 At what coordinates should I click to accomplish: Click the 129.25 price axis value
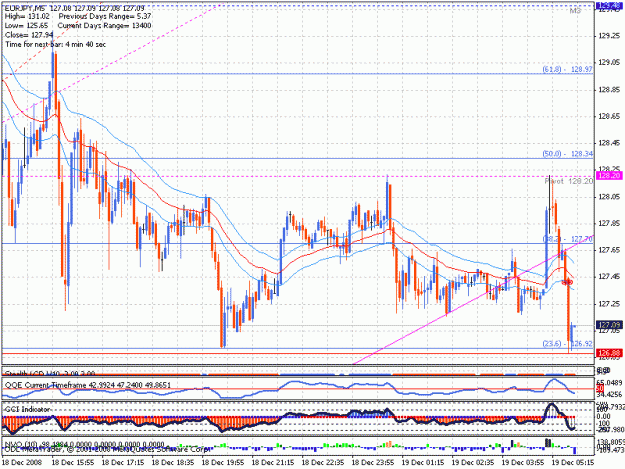(x=609, y=36)
